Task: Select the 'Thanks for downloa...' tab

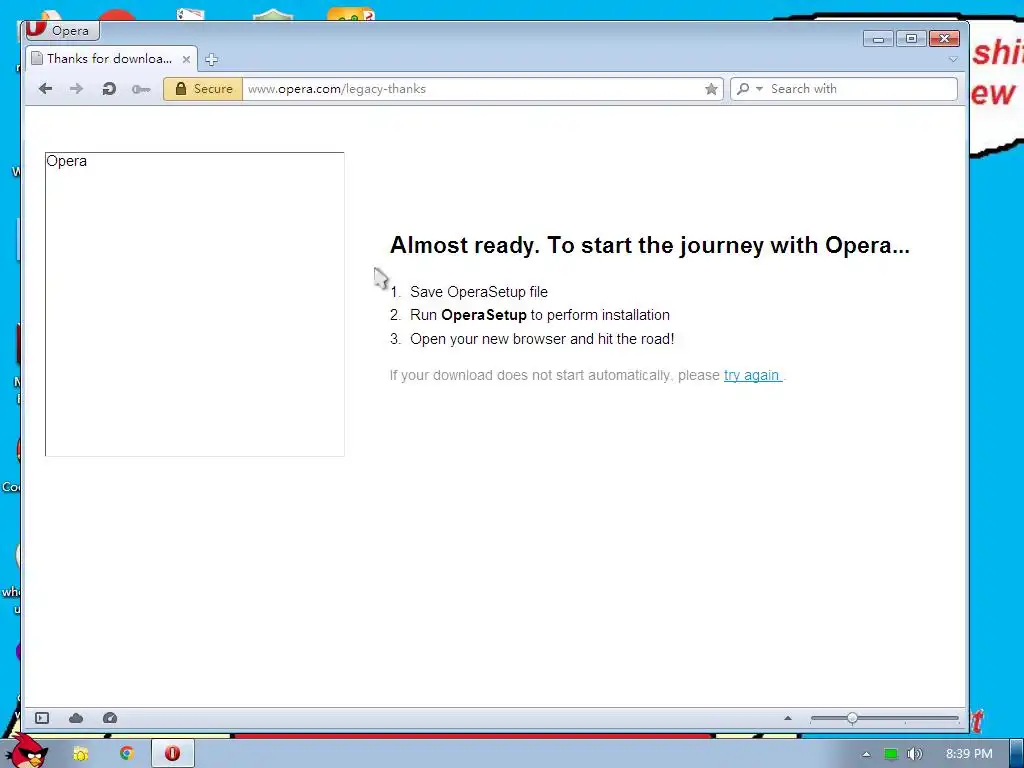Action: pyautogui.click(x=110, y=59)
